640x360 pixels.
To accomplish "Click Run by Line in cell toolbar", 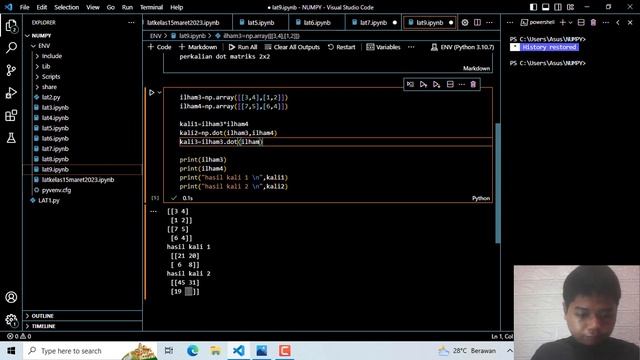I will [x=410, y=84].
